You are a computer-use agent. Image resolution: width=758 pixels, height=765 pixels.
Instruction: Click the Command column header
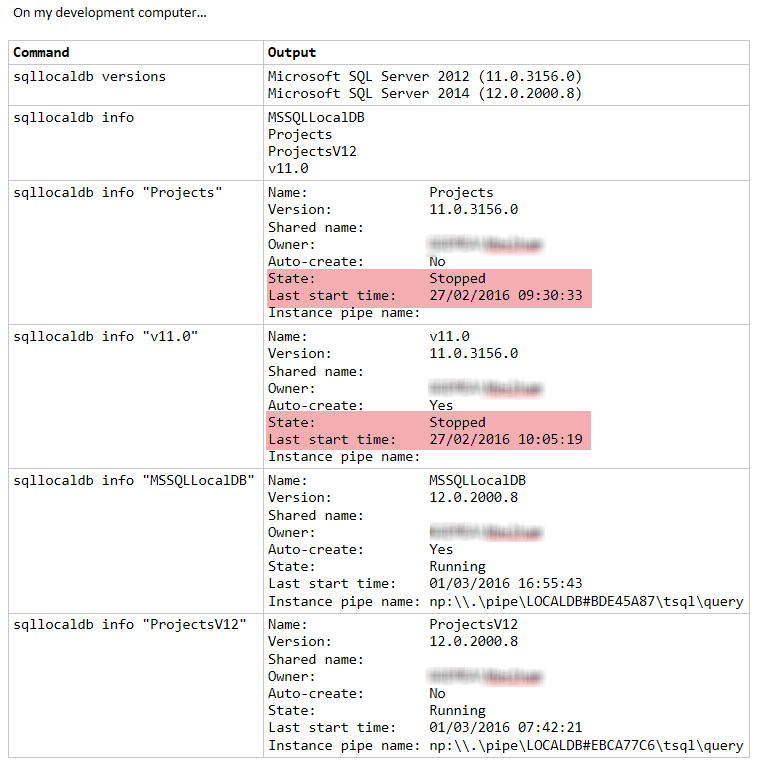point(41,52)
